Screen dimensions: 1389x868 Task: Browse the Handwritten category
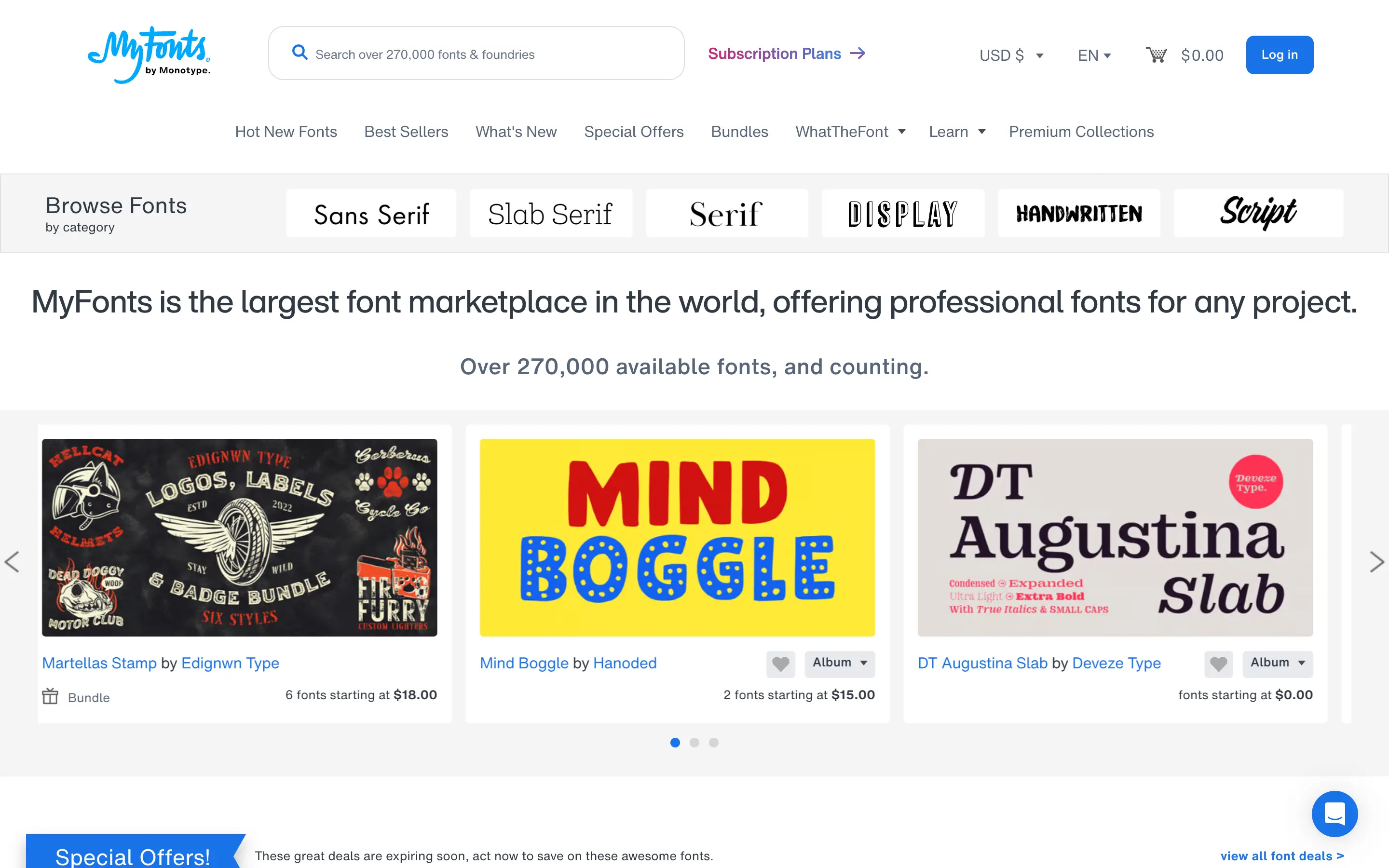click(1079, 213)
